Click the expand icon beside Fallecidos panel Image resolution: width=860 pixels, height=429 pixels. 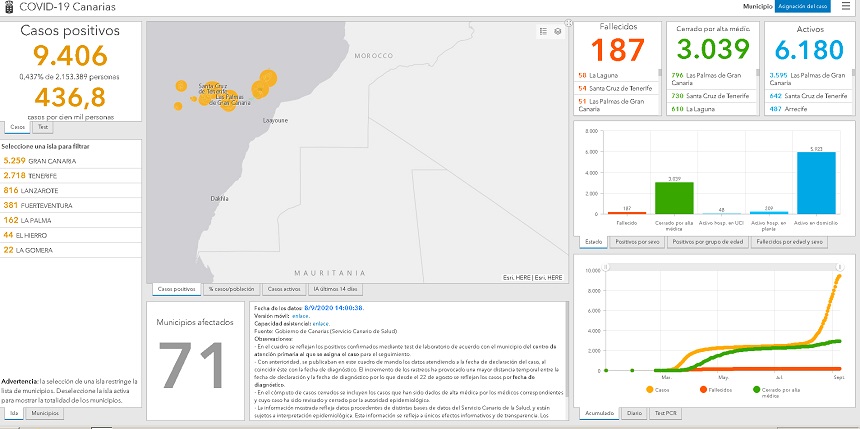tap(568, 23)
